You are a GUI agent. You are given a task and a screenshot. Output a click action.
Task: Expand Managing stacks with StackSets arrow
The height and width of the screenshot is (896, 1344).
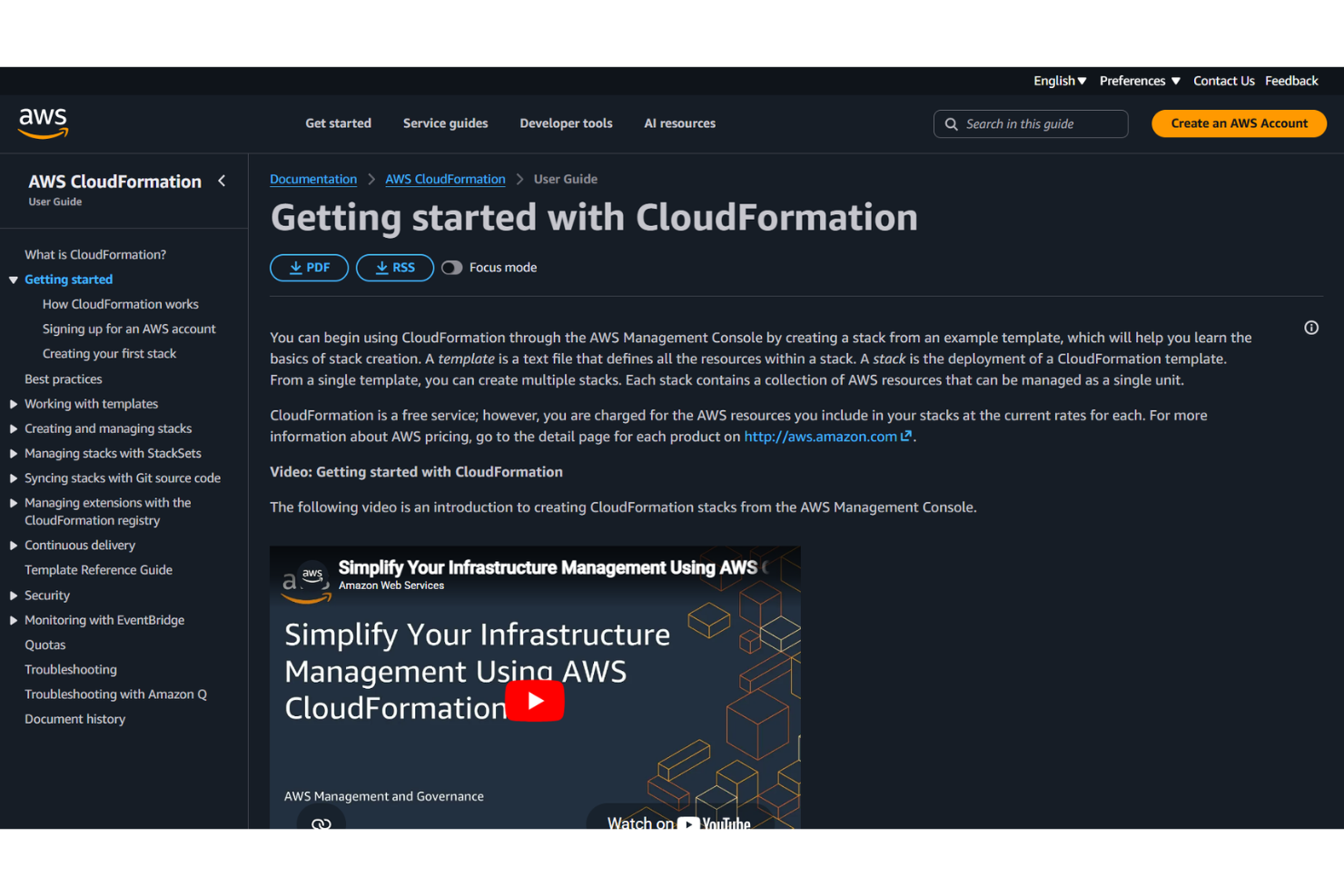[14, 453]
